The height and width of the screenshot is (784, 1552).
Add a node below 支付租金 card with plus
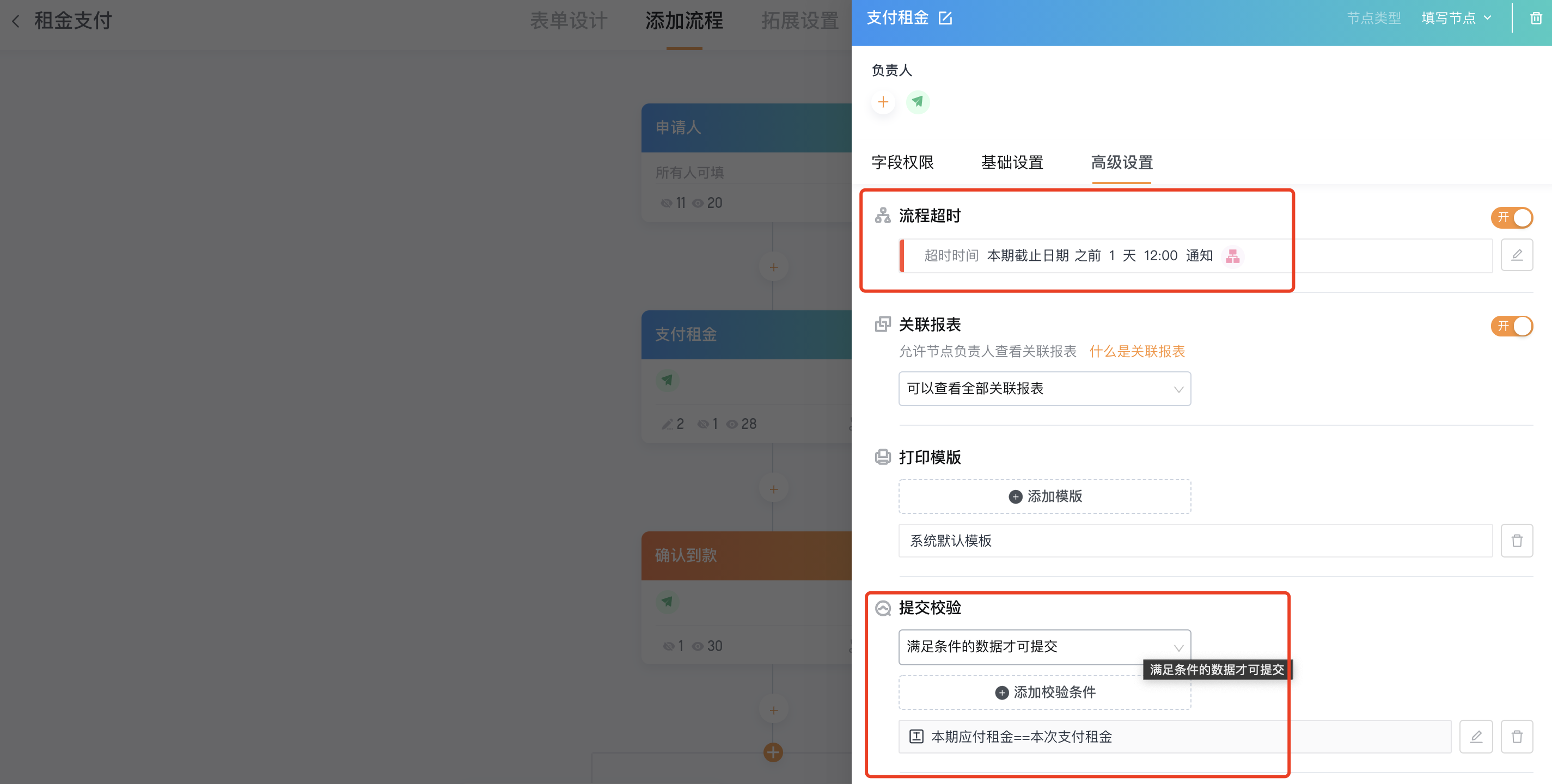pos(774,489)
